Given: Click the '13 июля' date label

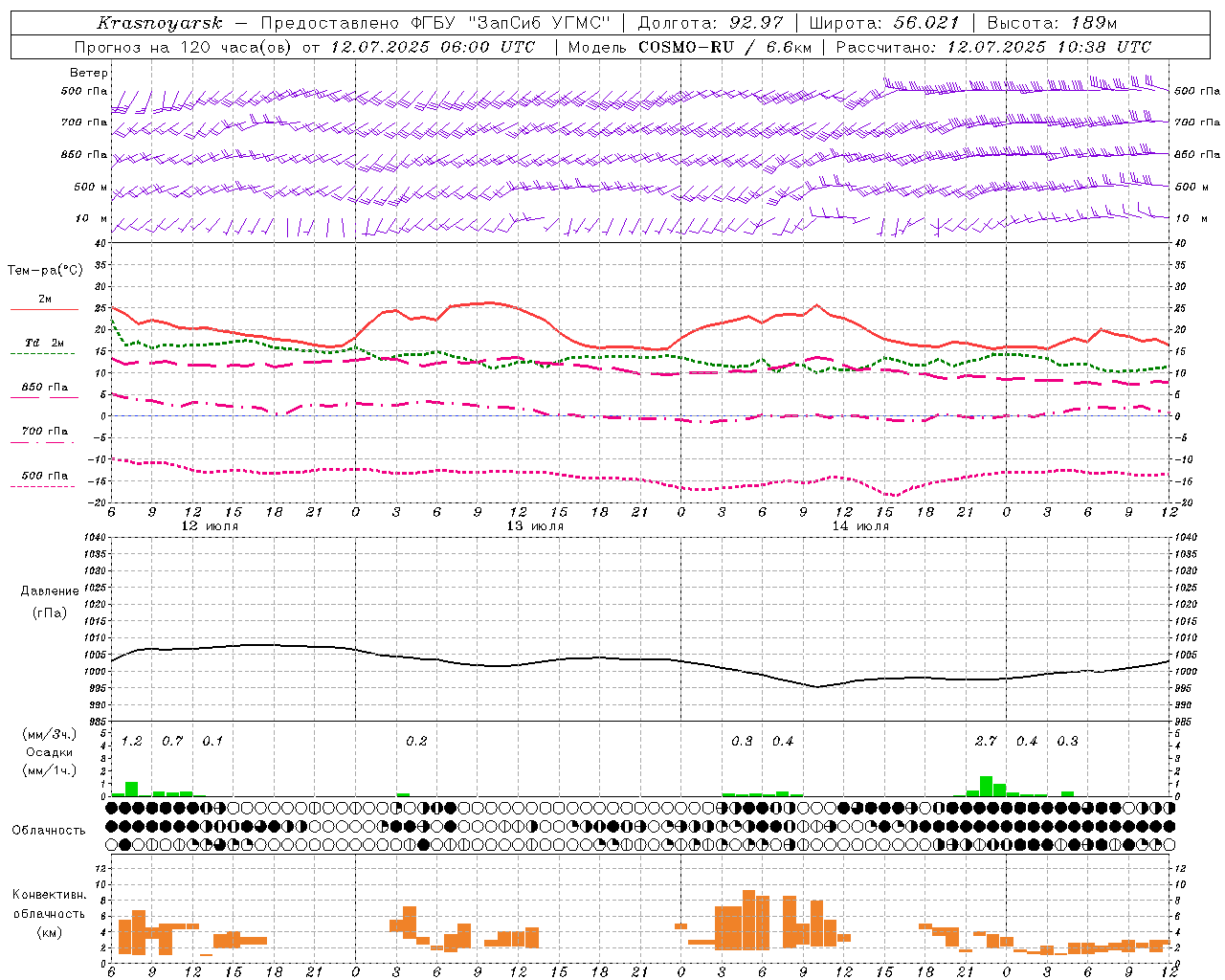Looking at the screenshot, I should pos(535,526).
